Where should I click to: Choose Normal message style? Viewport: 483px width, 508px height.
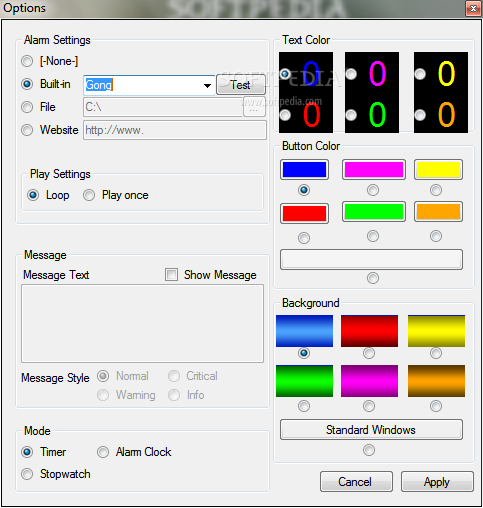coord(103,376)
